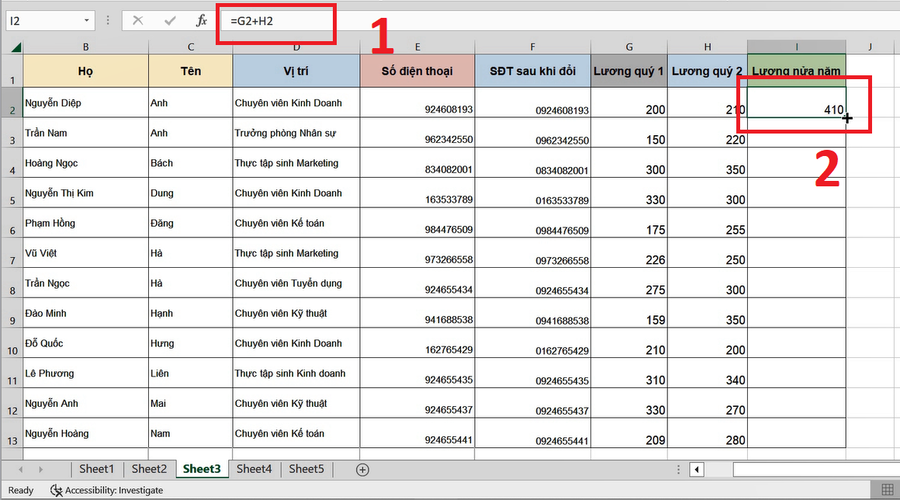Select row 13 header
The width and height of the screenshot is (900, 500).
click(x=12, y=433)
